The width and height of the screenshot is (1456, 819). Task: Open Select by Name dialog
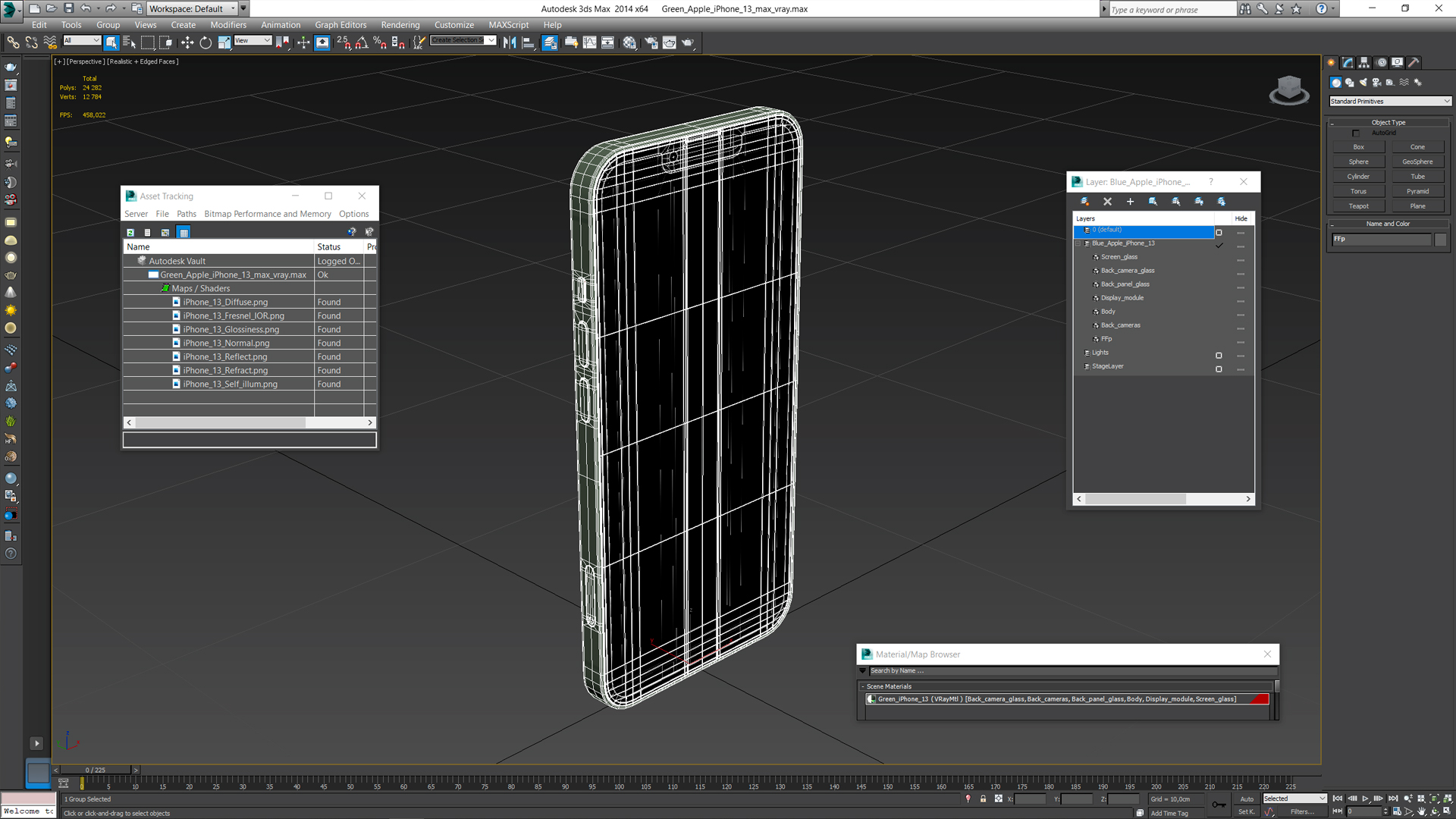point(129,43)
